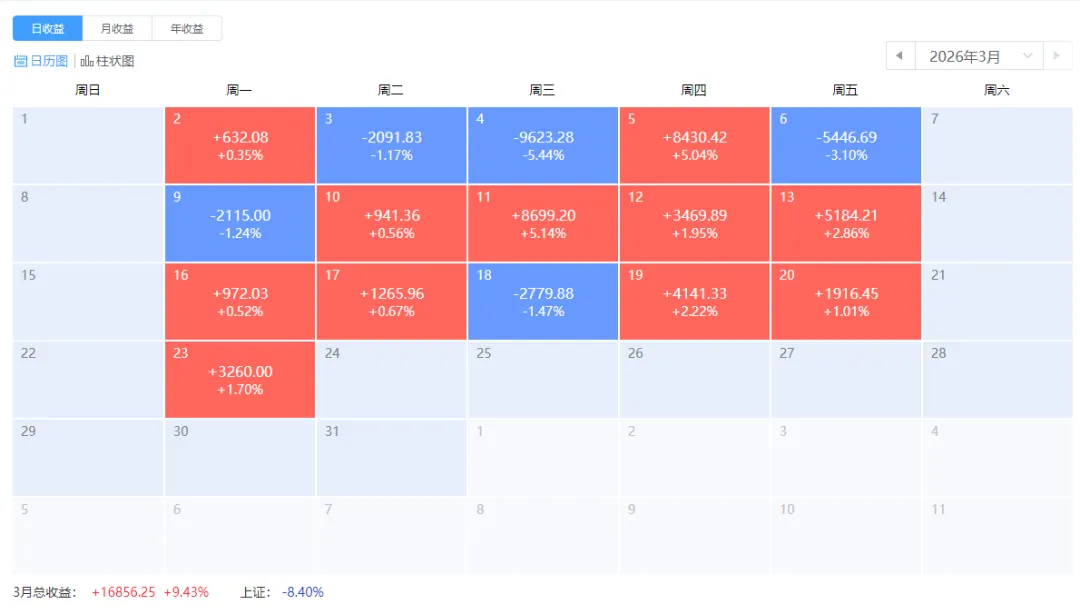Select March 18 cell with -2779.88
1080x614 pixels.
(x=543, y=301)
